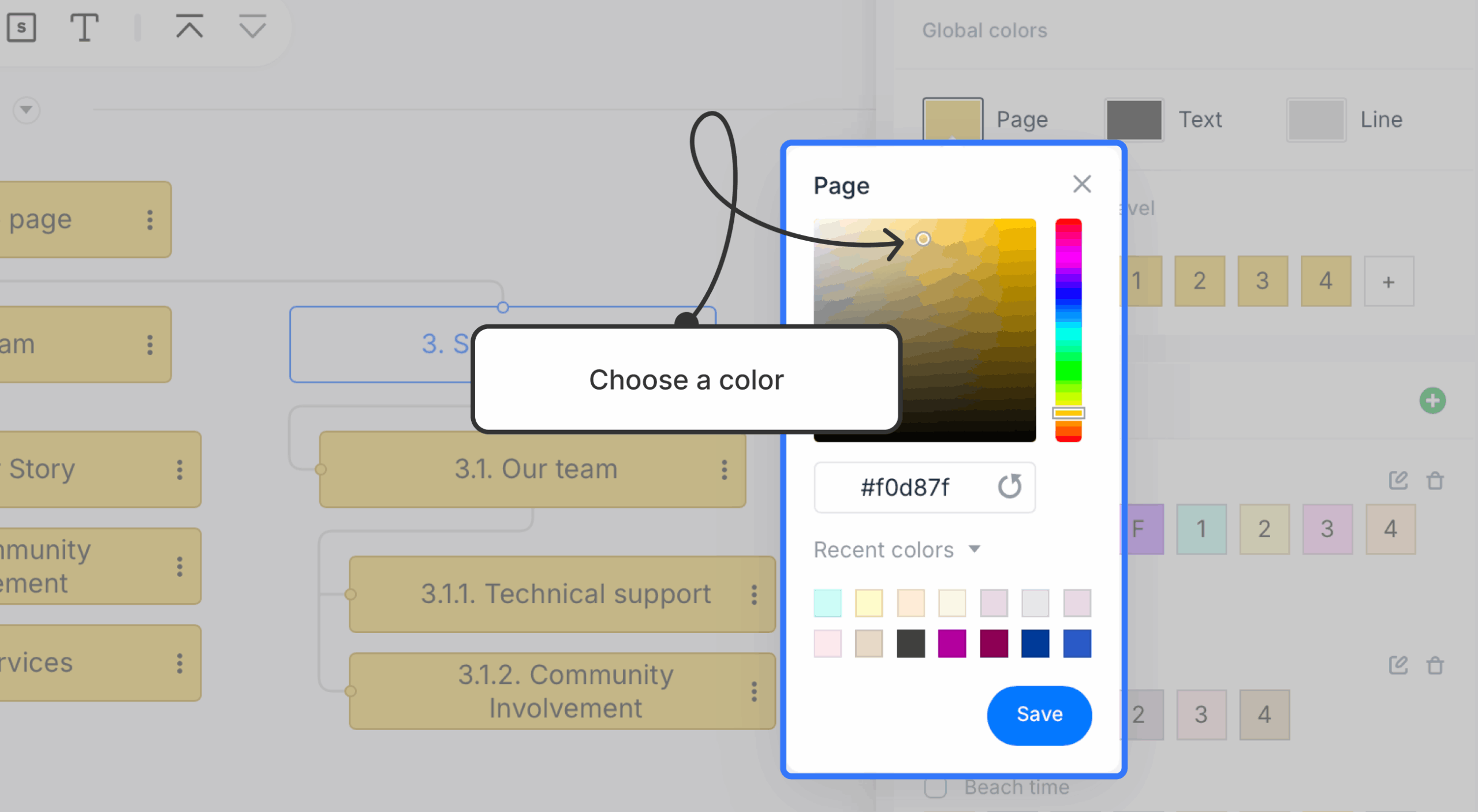
Task: Select the S section tool icon
Action: (21, 27)
